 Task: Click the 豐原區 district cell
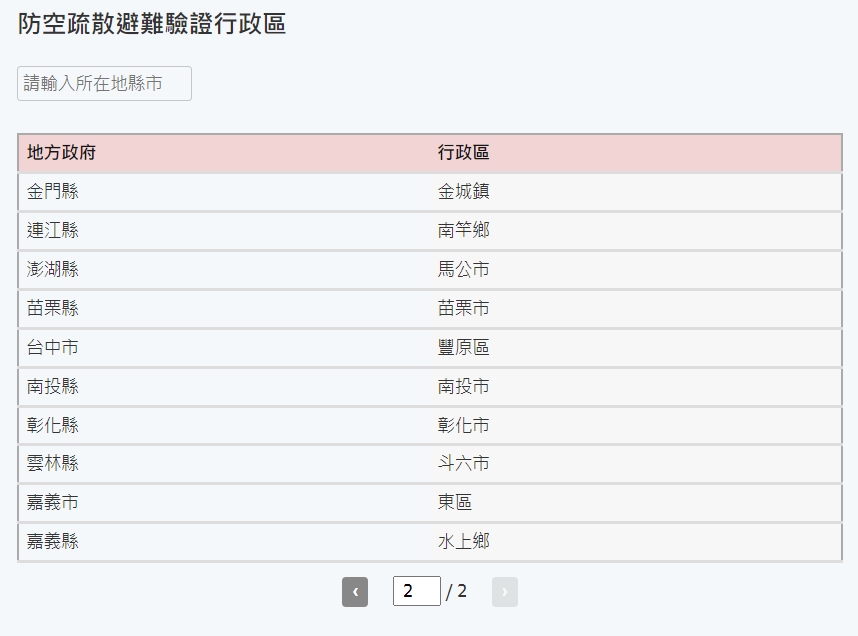[464, 348]
